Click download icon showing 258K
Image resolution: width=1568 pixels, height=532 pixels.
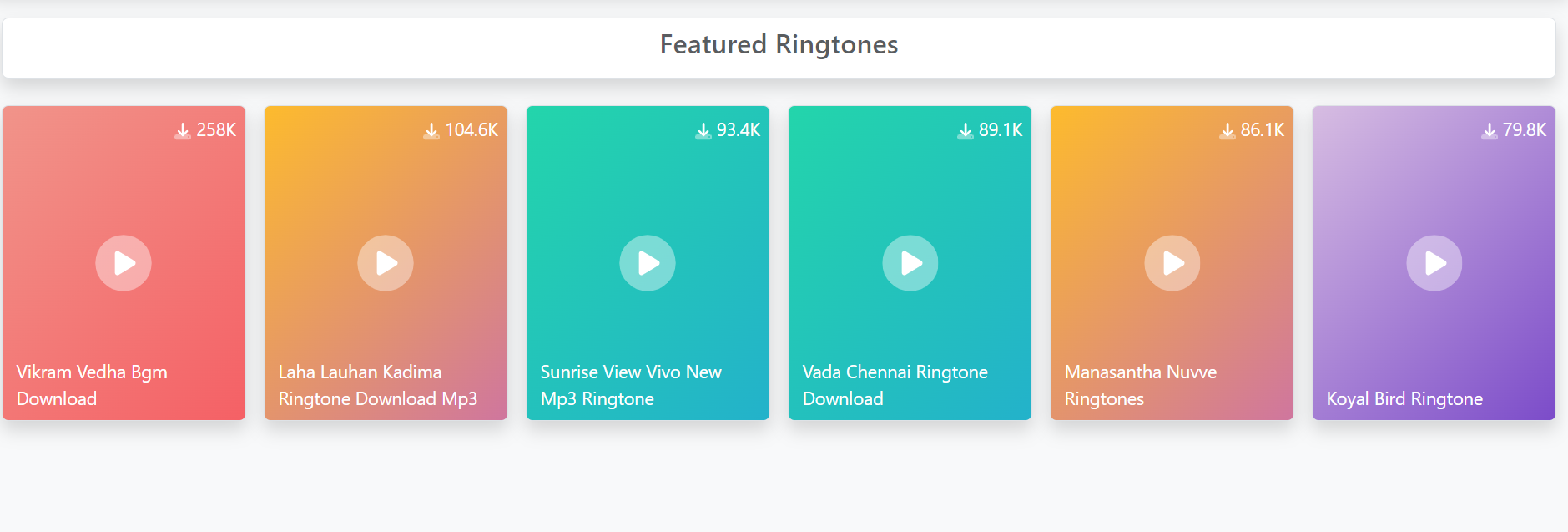pos(183,131)
